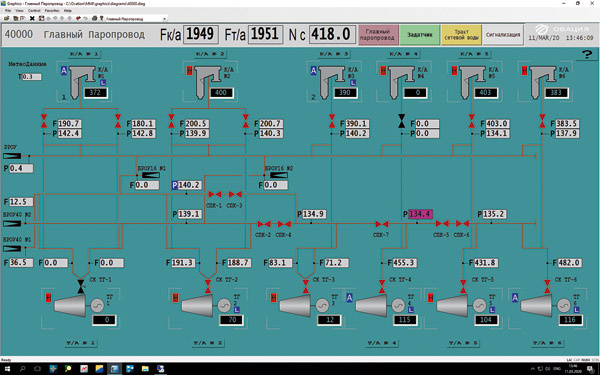Open the View menu

click(19, 11)
